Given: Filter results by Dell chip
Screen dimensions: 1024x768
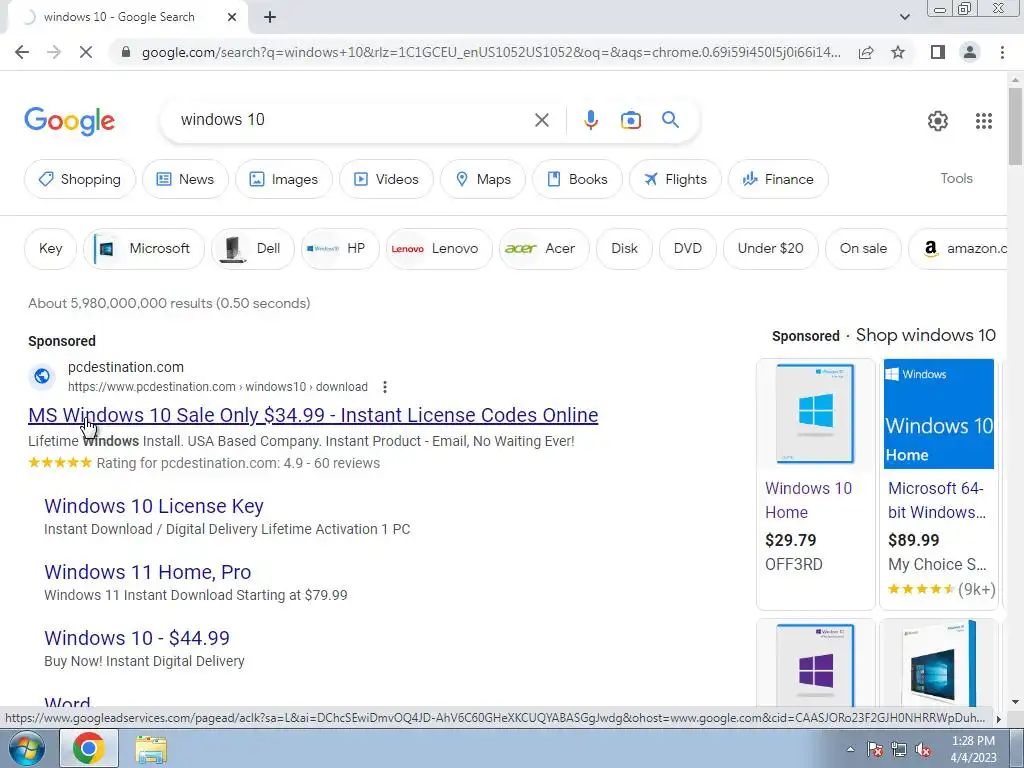Looking at the screenshot, I should tap(253, 249).
